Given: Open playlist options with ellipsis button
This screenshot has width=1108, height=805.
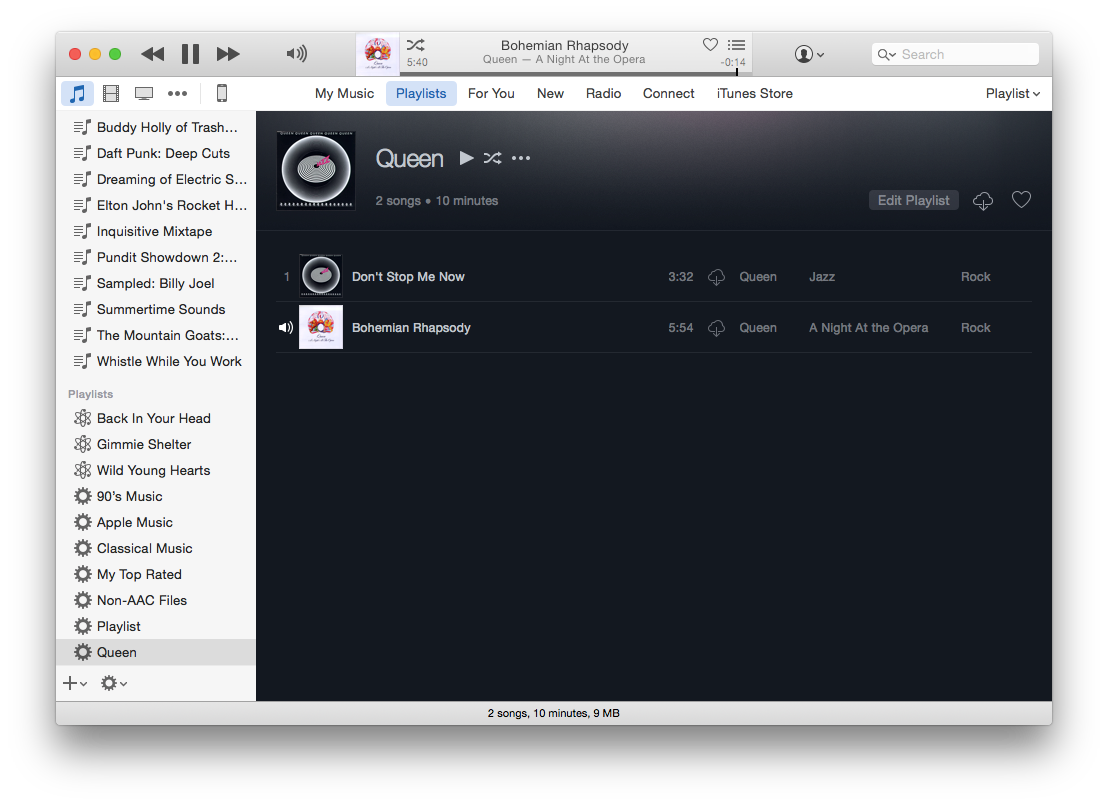Looking at the screenshot, I should [520, 158].
